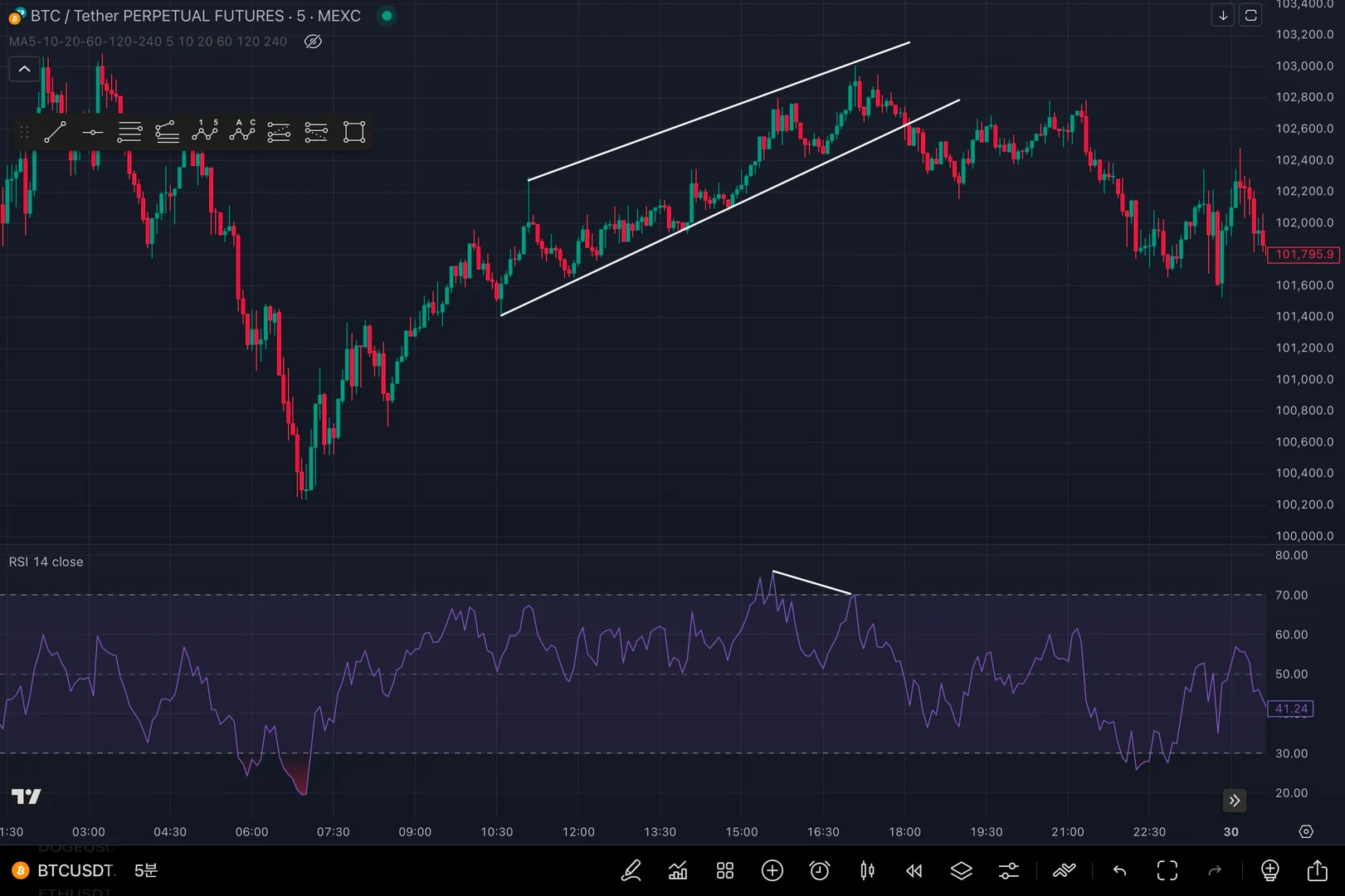1345x896 pixels.
Task: Select the upper channel trendline drawing
Action: click(x=719, y=110)
